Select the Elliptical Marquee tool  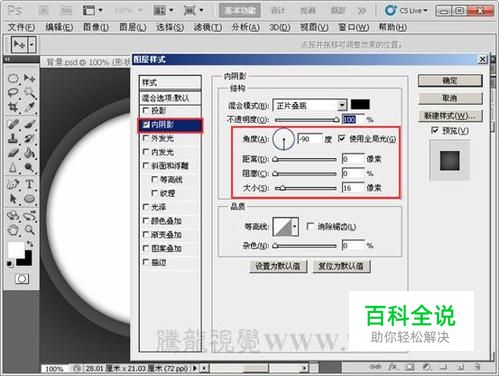coord(13,78)
